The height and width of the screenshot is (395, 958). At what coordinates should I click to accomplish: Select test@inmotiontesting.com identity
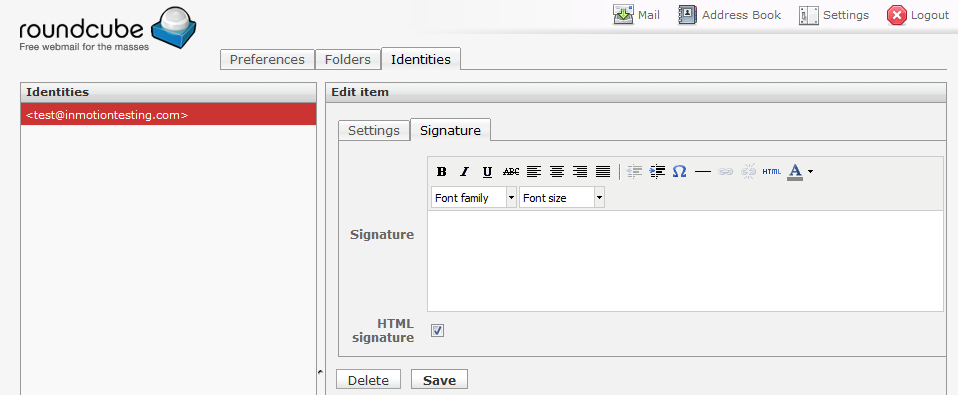coord(169,115)
